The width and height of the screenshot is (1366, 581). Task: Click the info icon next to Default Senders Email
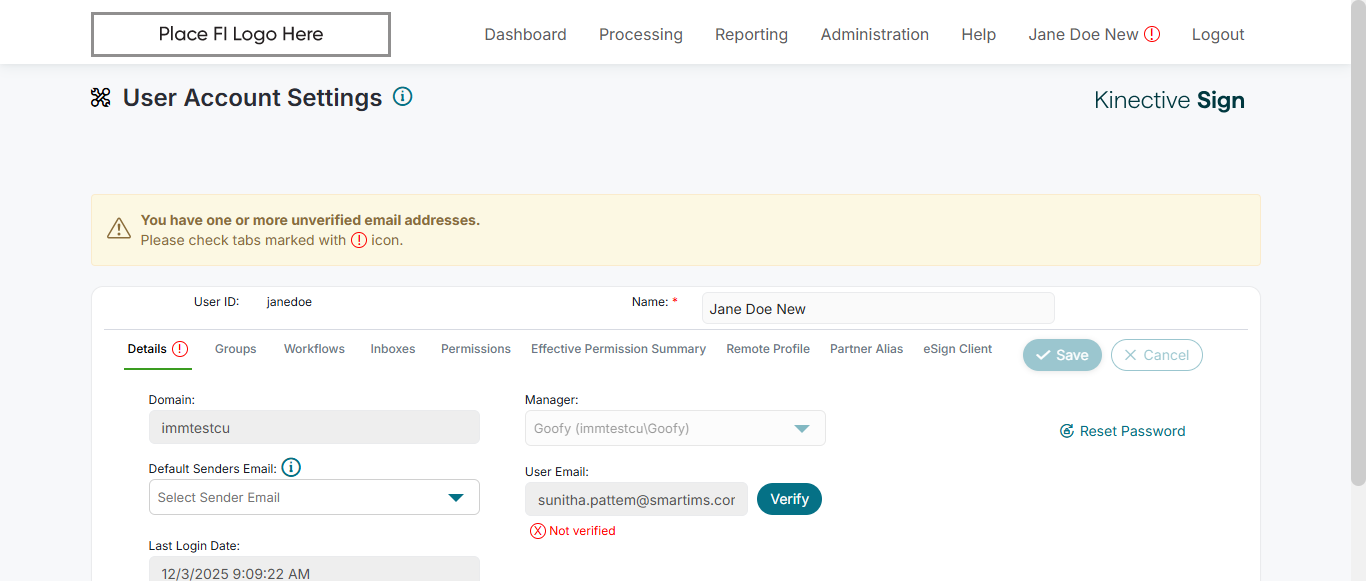(291, 468)
